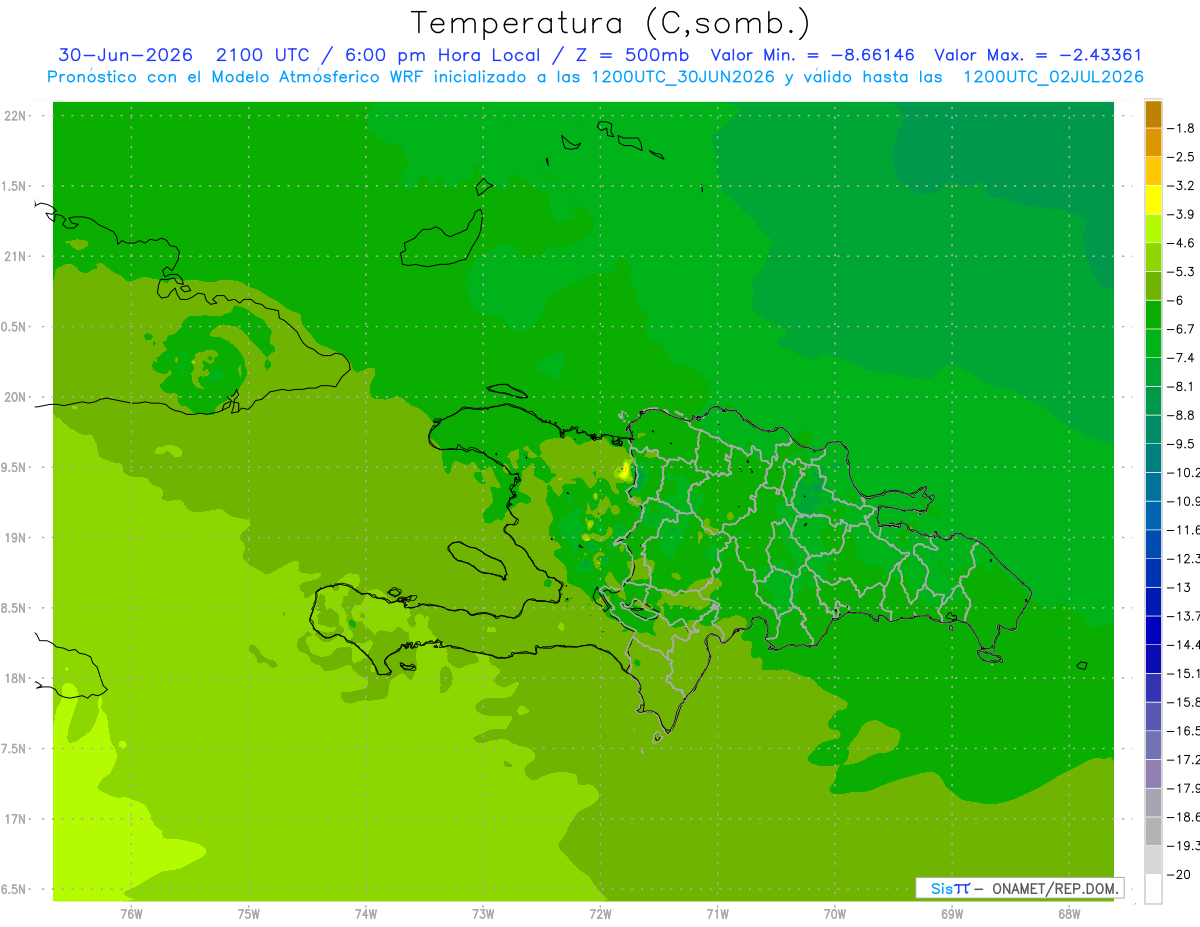Click the "Temperatura (C,somb.)" map title
The height and width of the screenshot is (927, 1200).
pyautogui.click(x=610, y=23)
